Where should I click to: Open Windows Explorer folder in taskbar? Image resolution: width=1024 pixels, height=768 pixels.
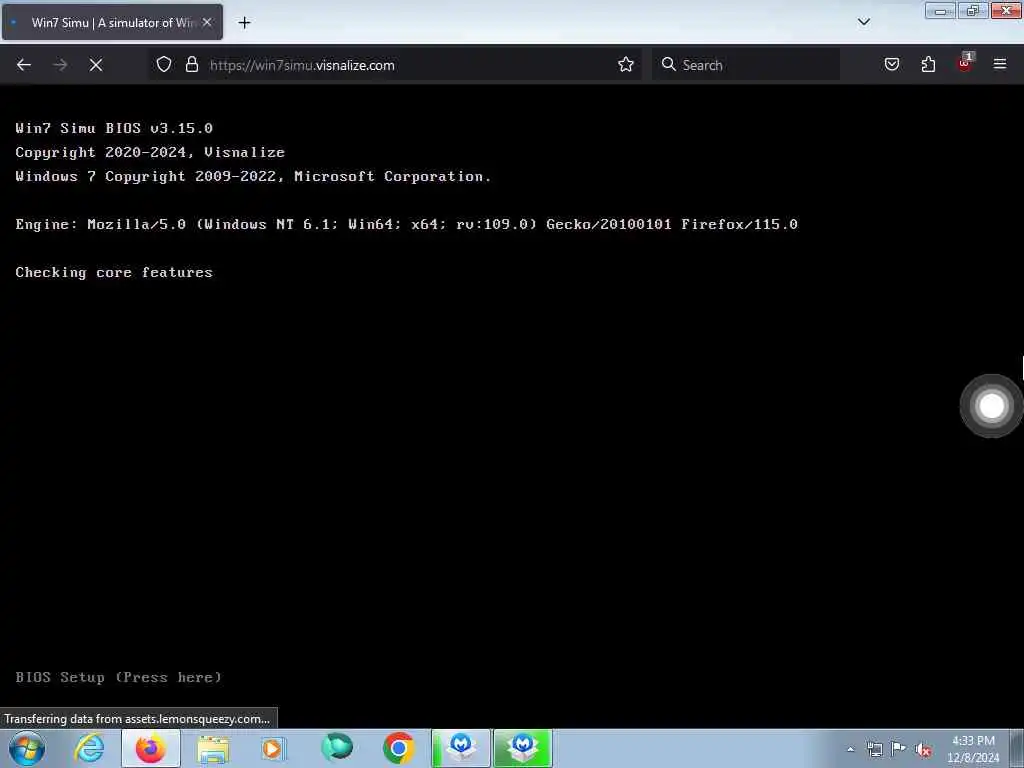coord(213,748)
